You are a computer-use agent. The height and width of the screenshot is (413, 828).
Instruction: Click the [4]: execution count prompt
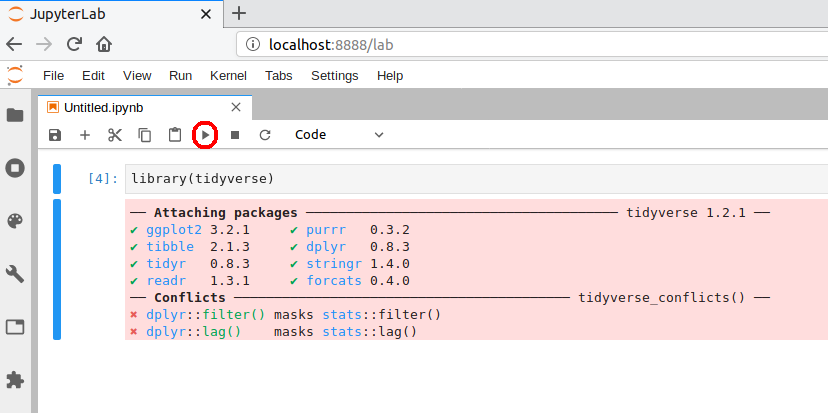103,179
